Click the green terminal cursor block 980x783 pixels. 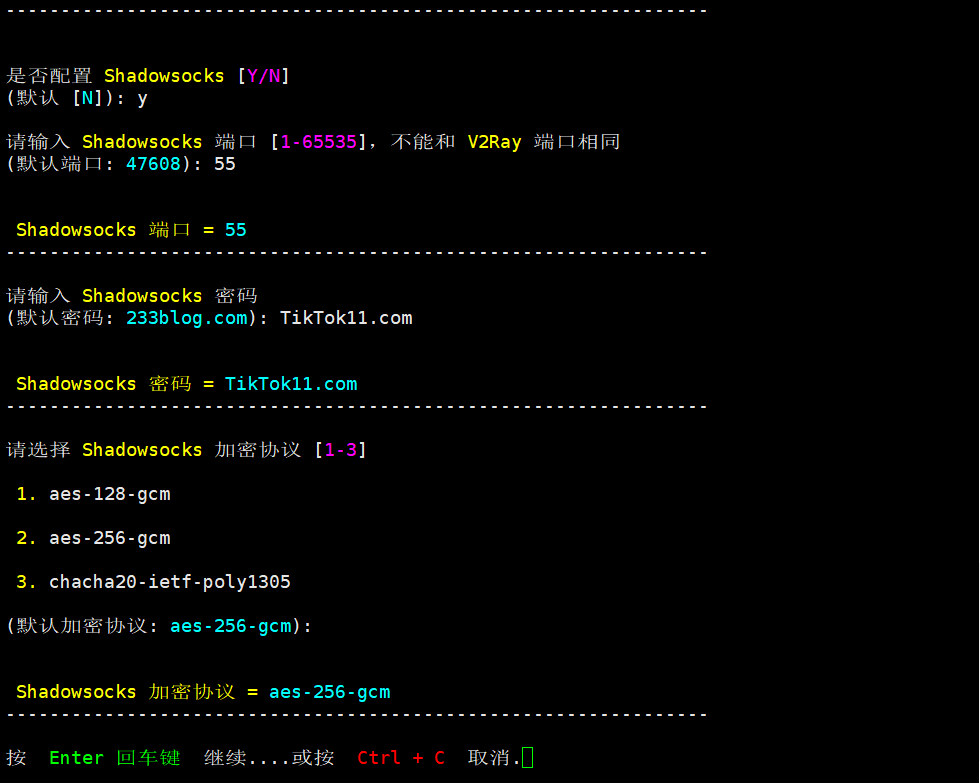tap(528, 757)
